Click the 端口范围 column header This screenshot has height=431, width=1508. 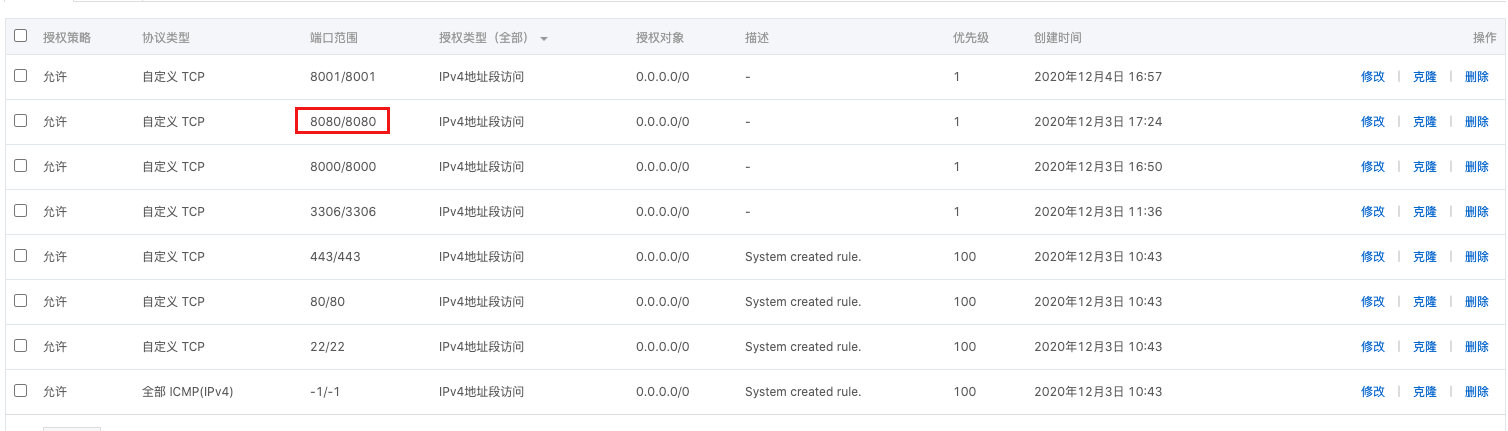point(334,38)
